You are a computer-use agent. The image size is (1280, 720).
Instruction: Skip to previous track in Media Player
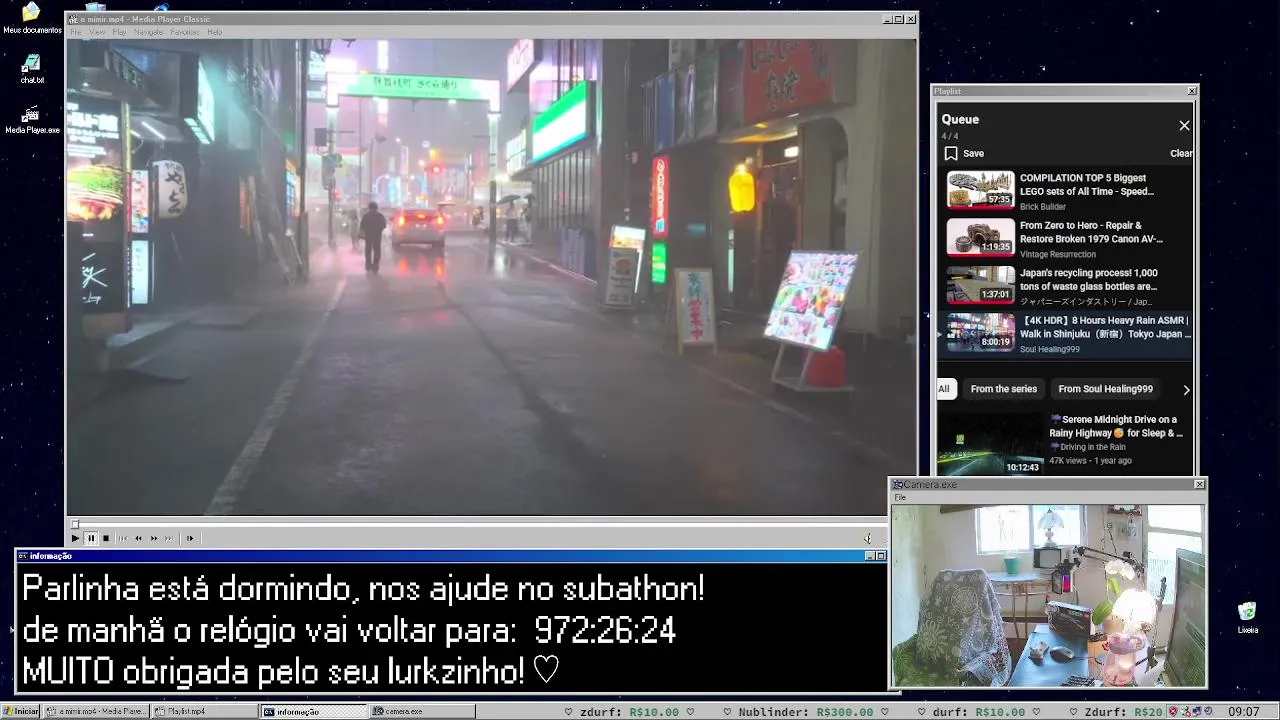tap(123, 538)
